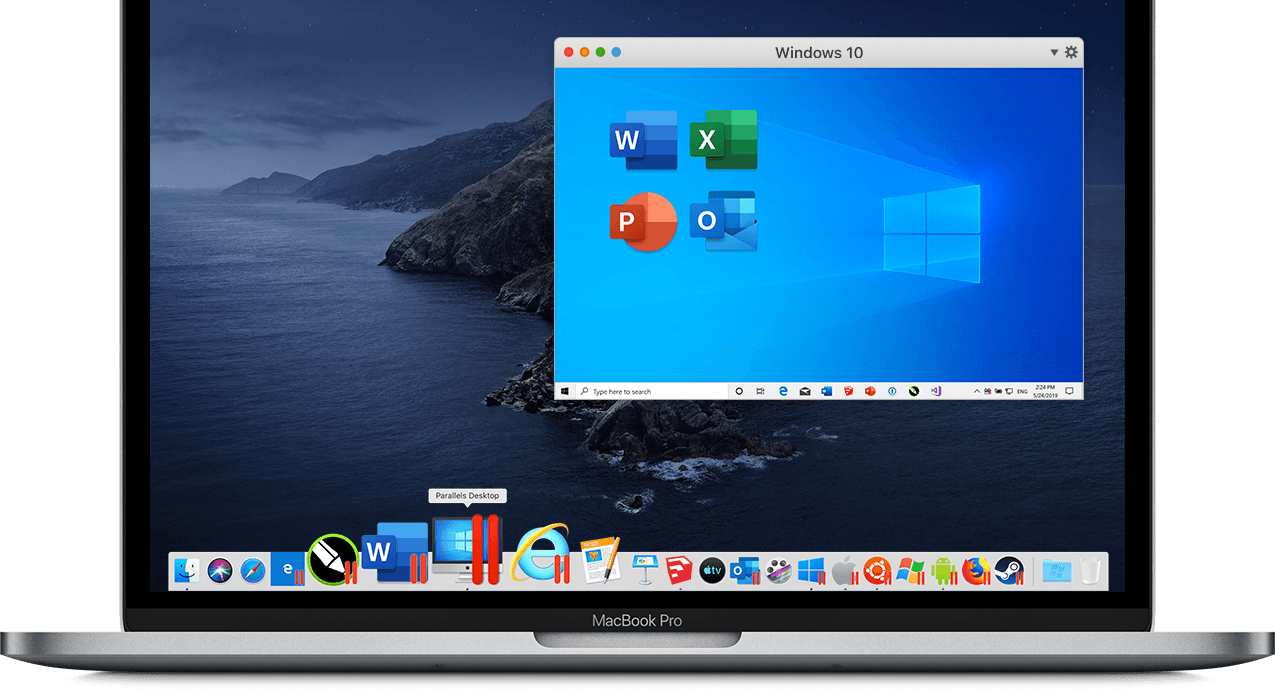This screenshot has width=1275, height=692.
Task: Open 1Password from the Windows taskbar
Action: pos(892,390)
